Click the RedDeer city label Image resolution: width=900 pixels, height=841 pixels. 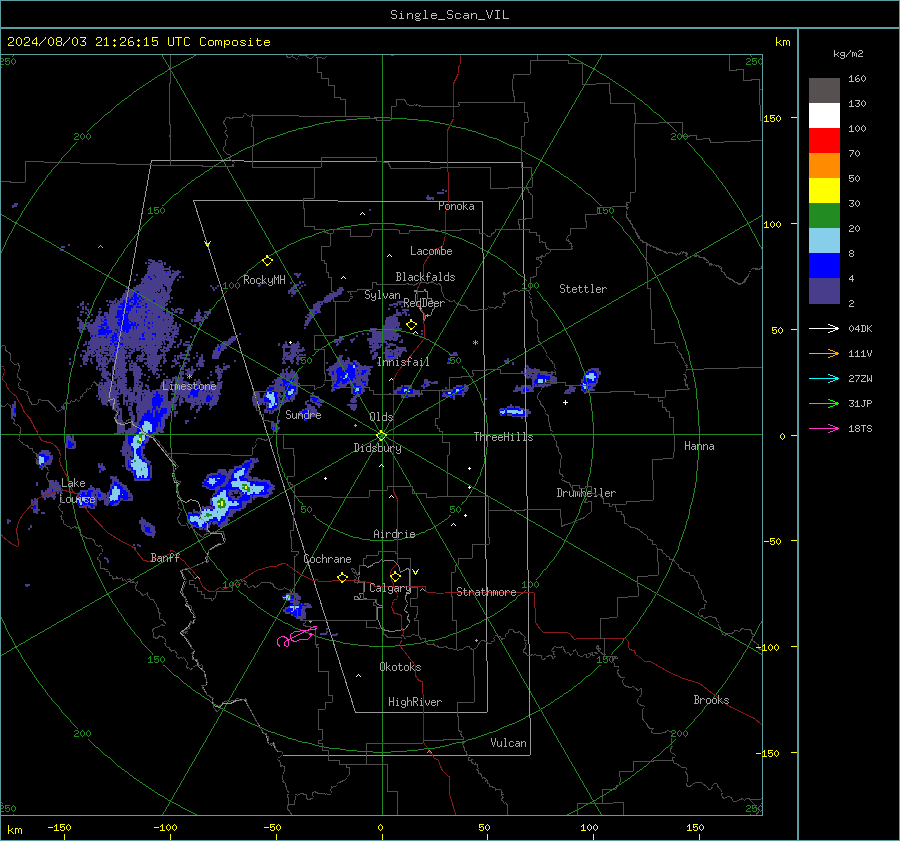point(424,303)
